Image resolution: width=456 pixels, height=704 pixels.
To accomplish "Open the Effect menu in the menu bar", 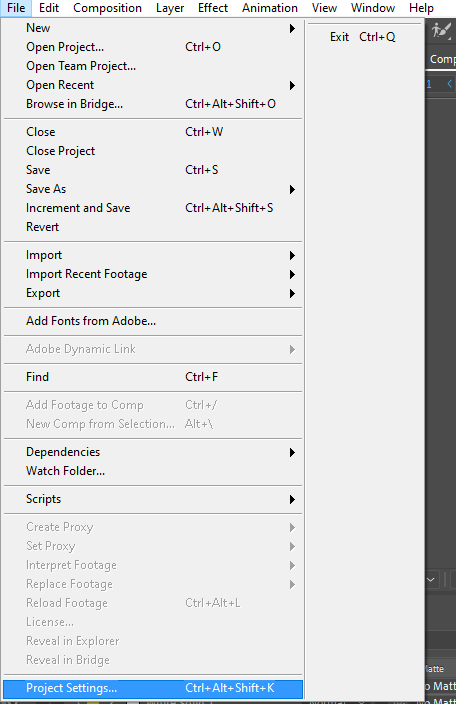I will [x=213, y=8].
